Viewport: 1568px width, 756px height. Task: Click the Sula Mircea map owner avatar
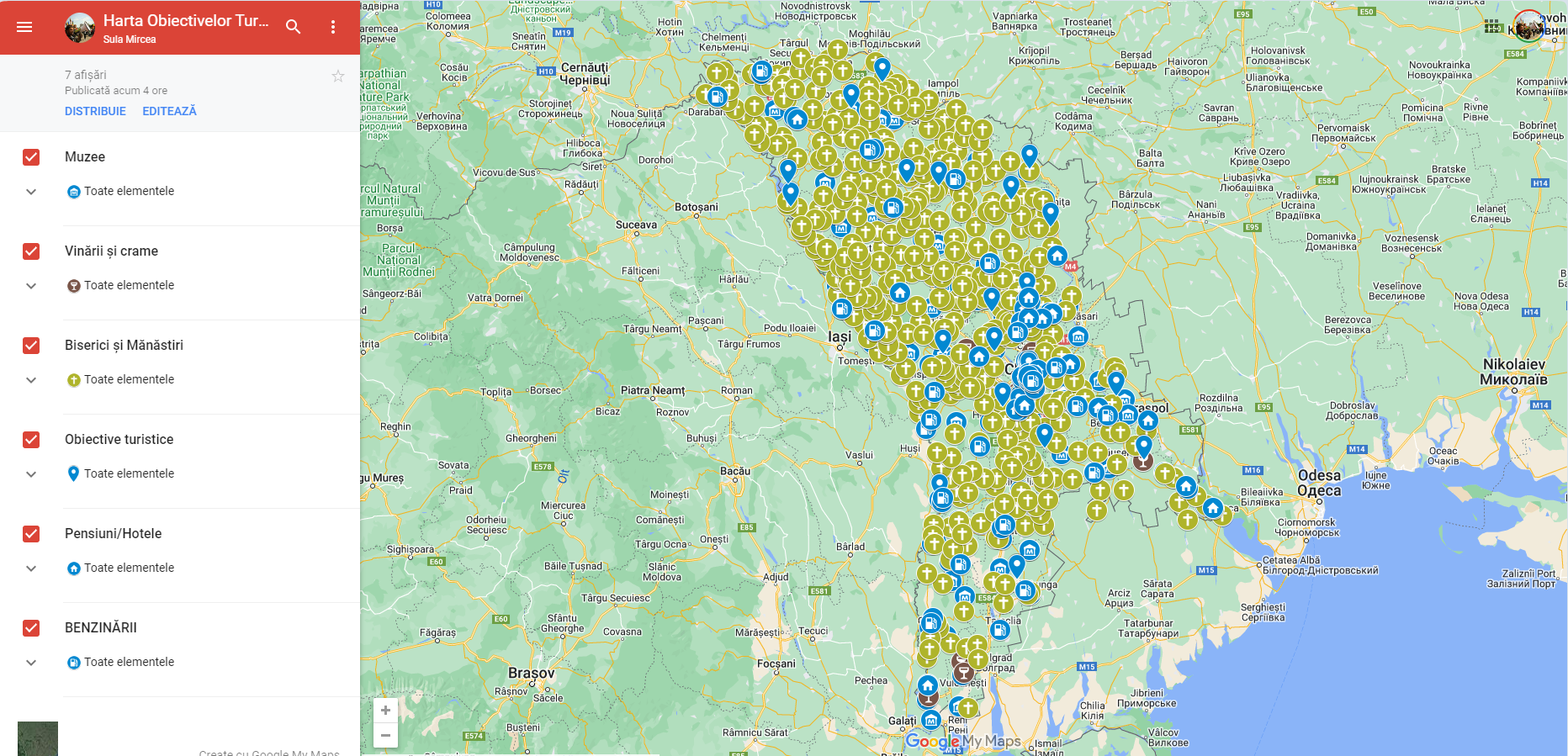[x=80, y=28]
